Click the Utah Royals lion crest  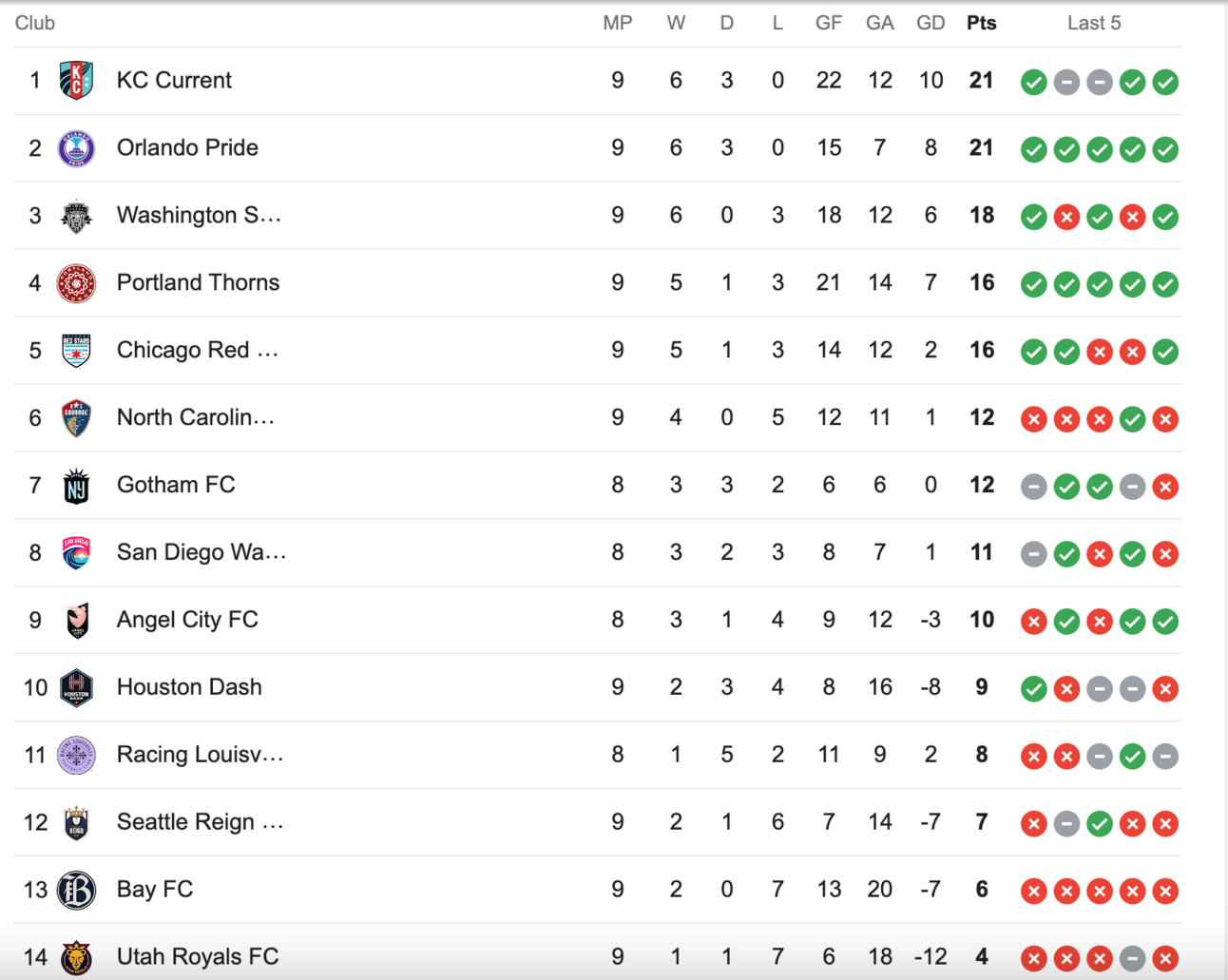tap(76, 957)
